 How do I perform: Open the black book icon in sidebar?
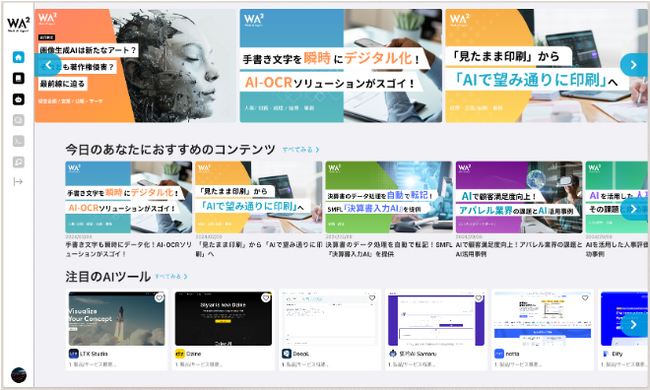18,78
